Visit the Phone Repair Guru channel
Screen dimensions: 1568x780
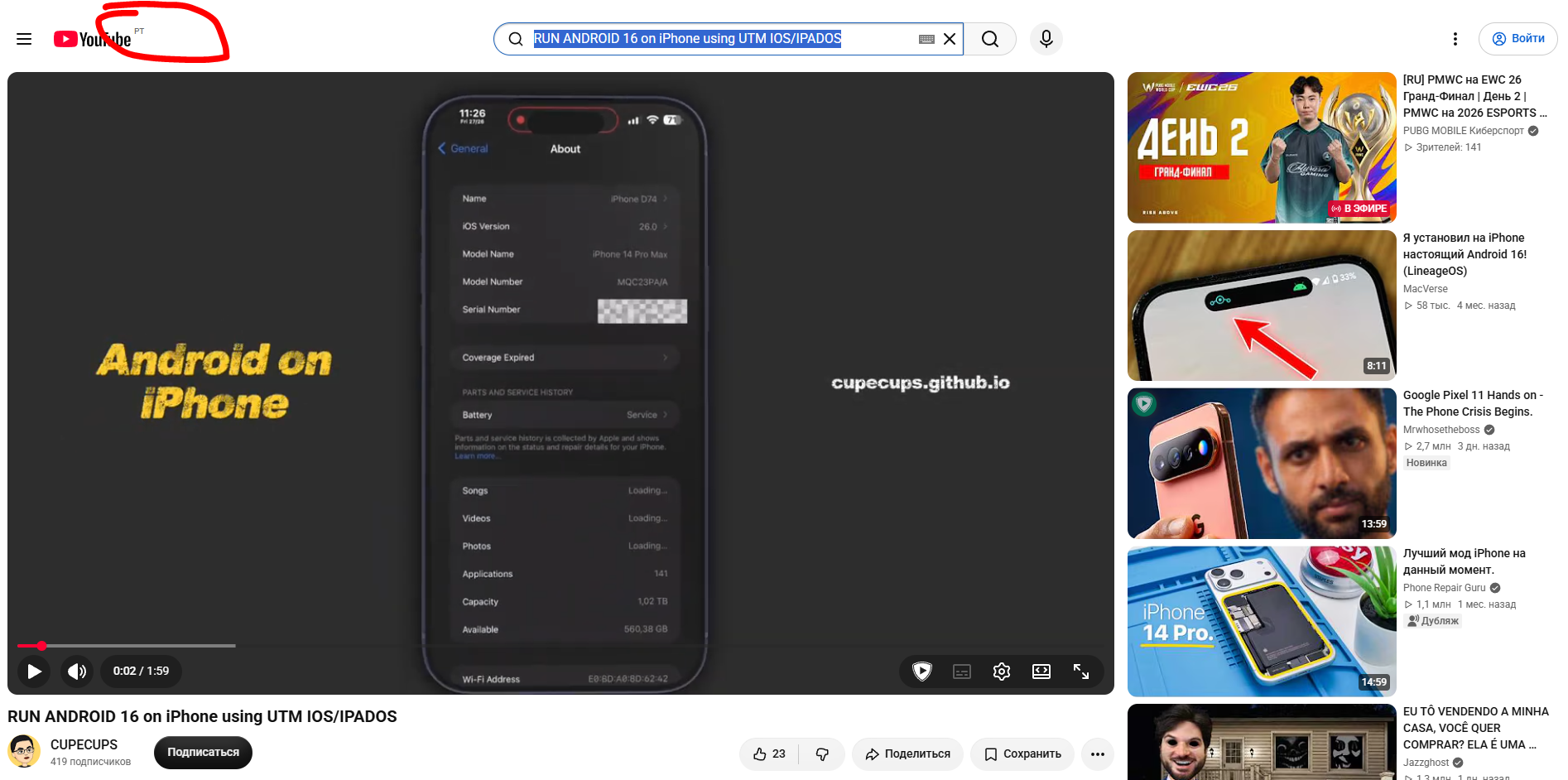pyautogui.click(x=1445, y=588)
